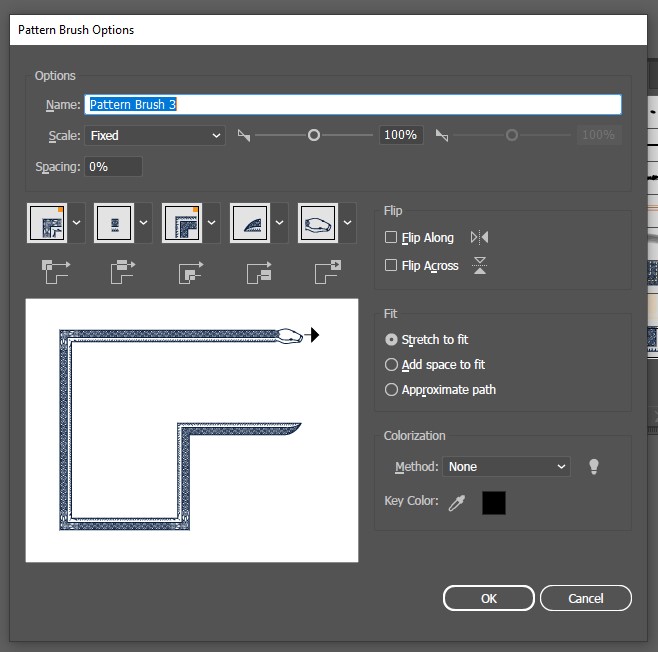Select Add space to fit option
The width and height of the screenshot is (658, 652).
(391, 365)
